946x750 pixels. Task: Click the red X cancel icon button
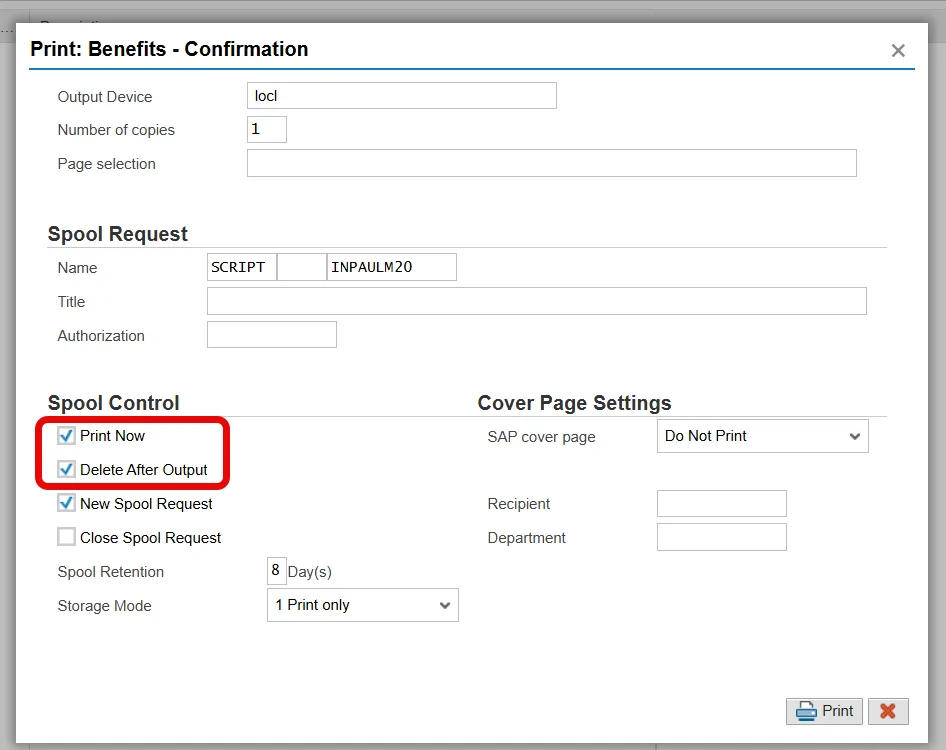(x=888, y=711)
